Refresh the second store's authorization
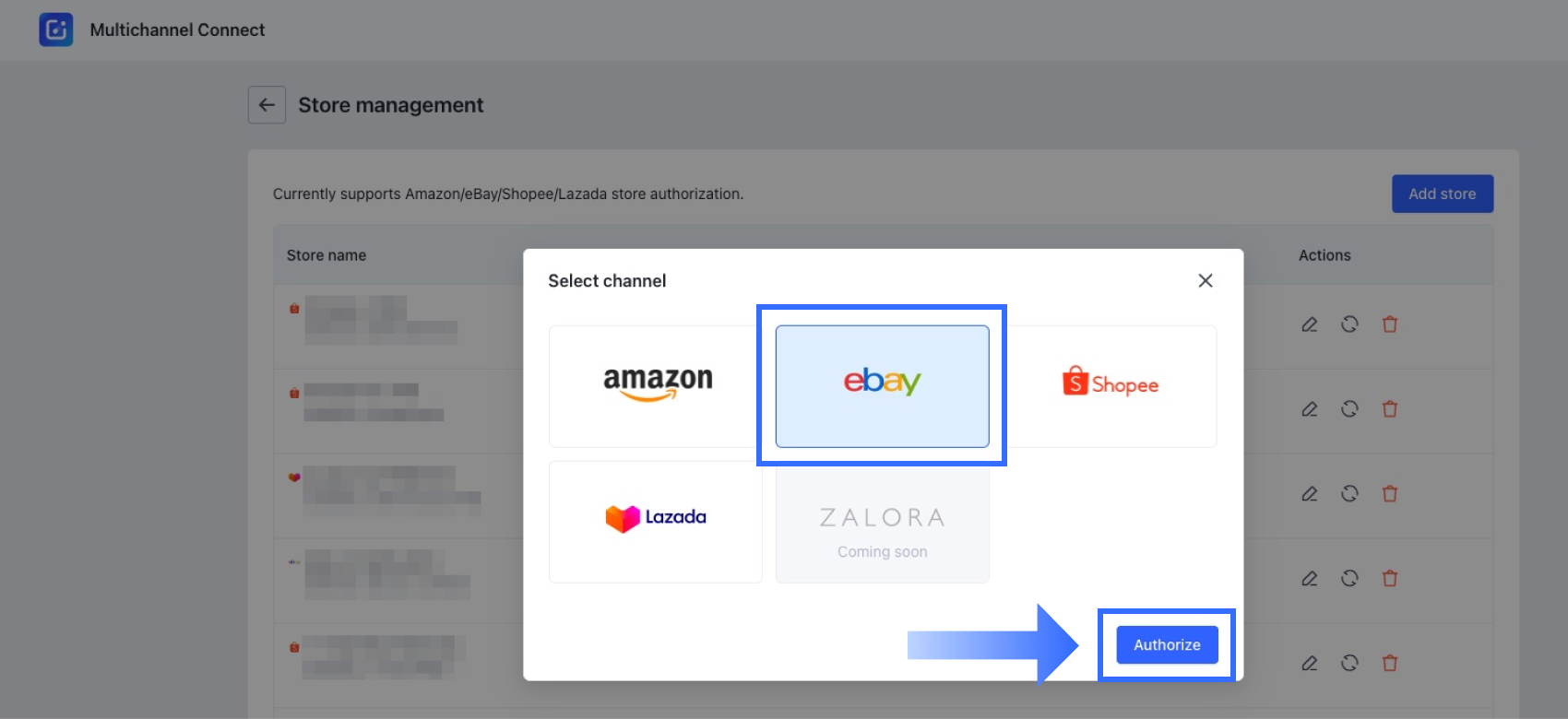 [1349, 409]
